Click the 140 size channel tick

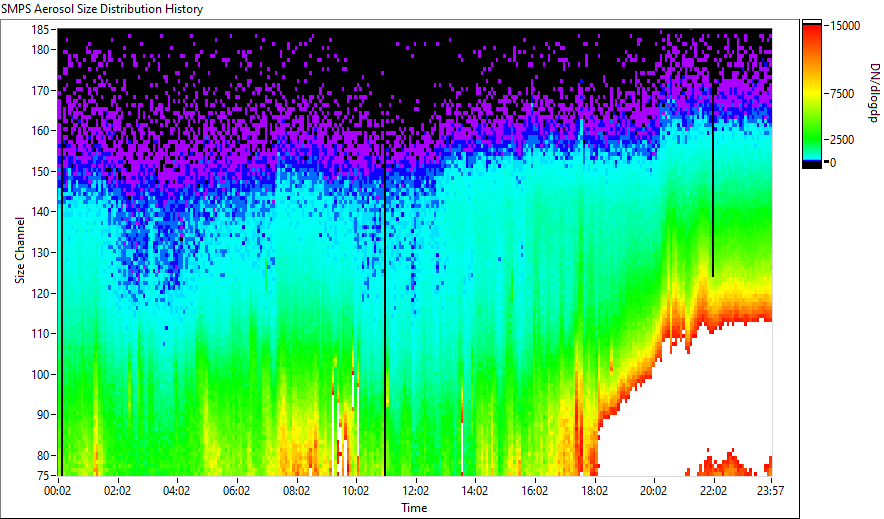40,212
